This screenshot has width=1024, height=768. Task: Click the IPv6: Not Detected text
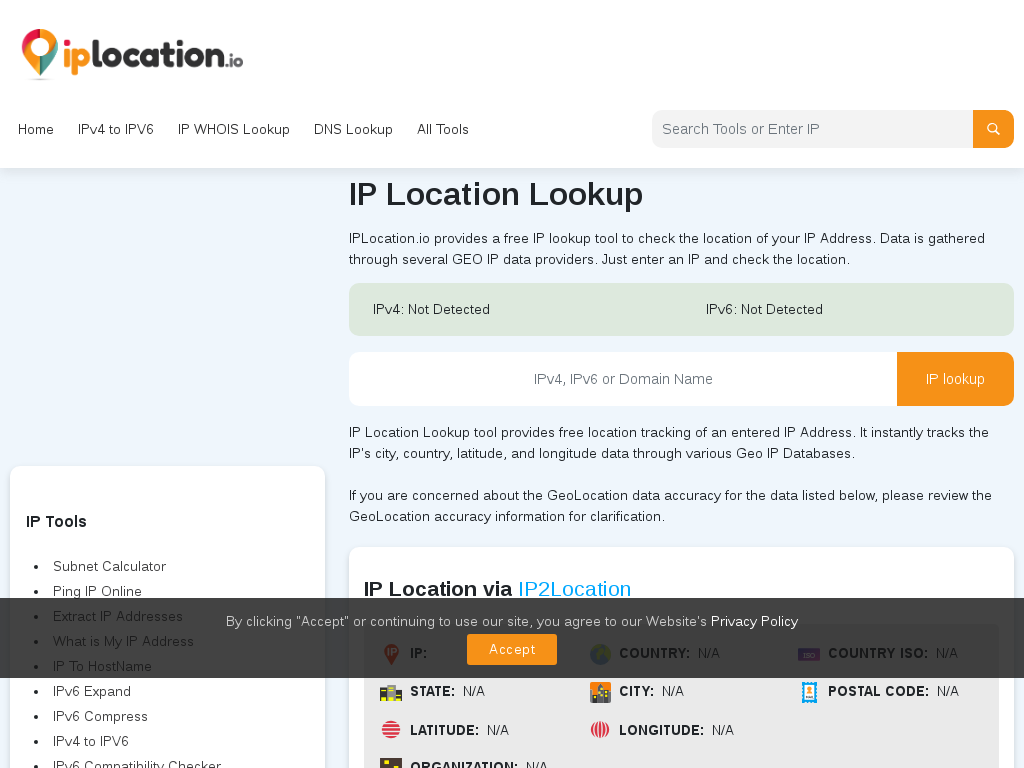tap(764, 310)
